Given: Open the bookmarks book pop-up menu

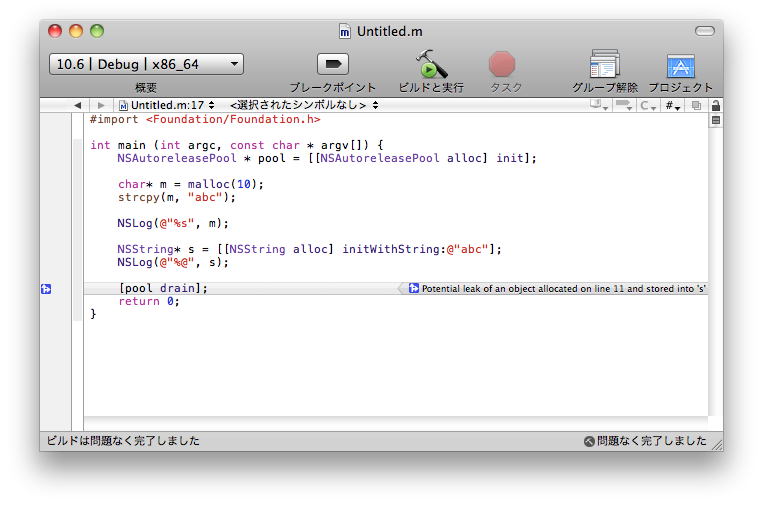Looking at the screenshot, I should (x=599, y=105).
